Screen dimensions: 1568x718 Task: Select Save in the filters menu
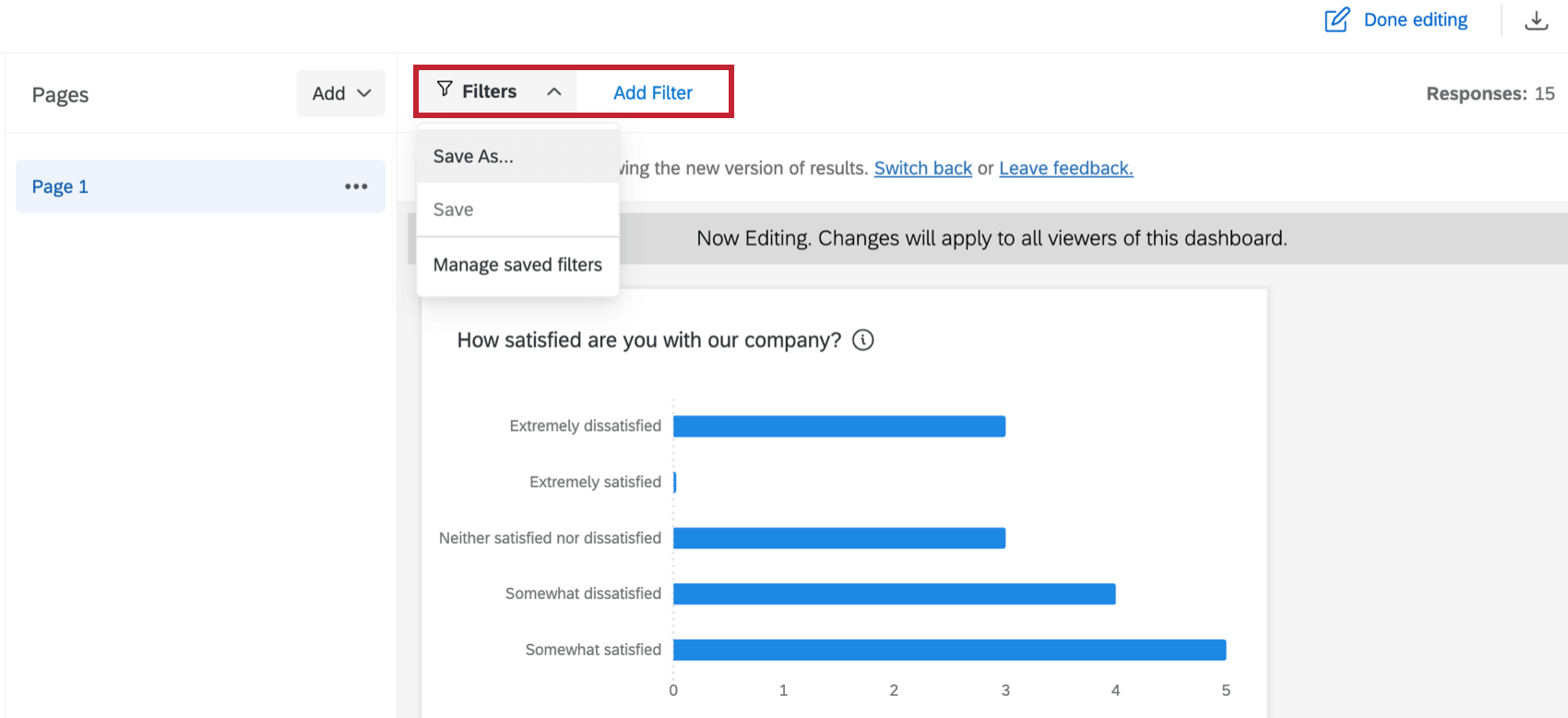tap(454, 209)
